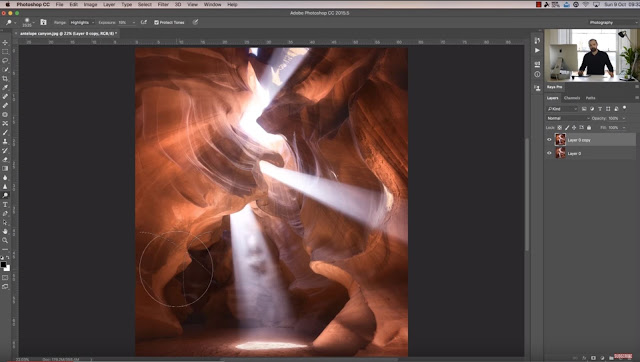Open the Info panel icon
This screenshot has height=362, width=640.
click(537, 74)
